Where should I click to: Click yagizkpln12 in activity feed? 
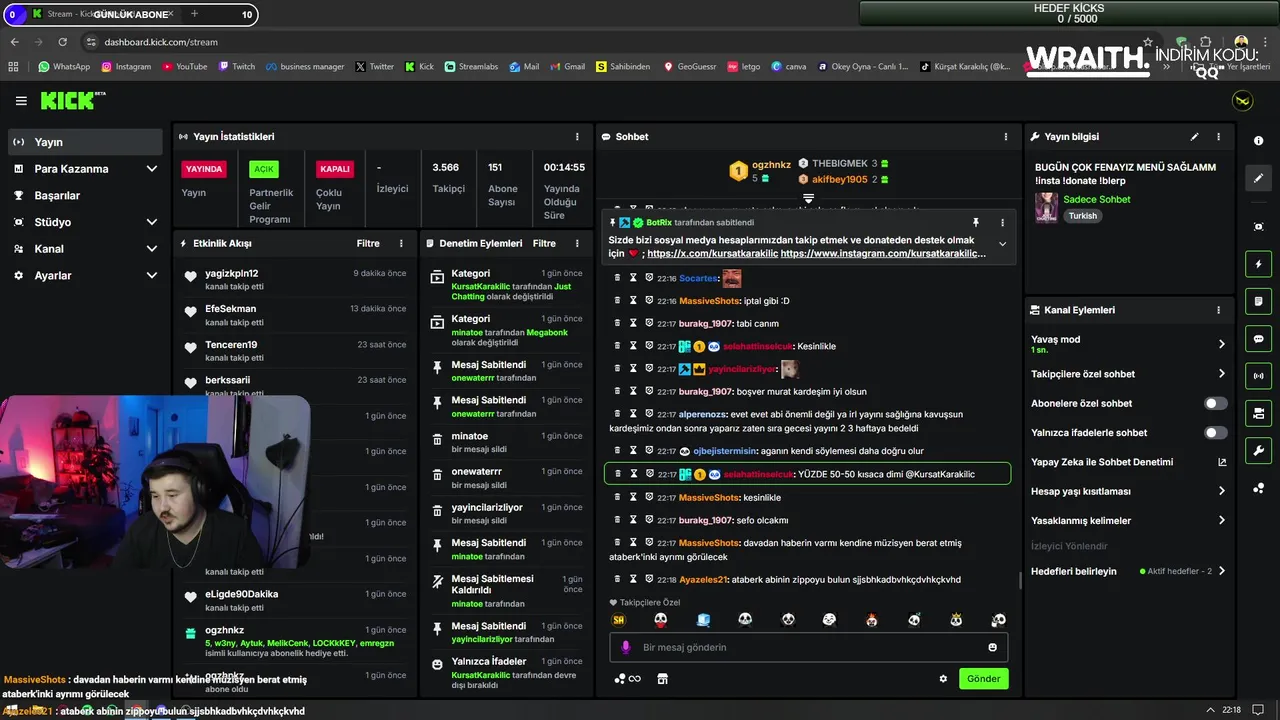[x=232, y=273]
